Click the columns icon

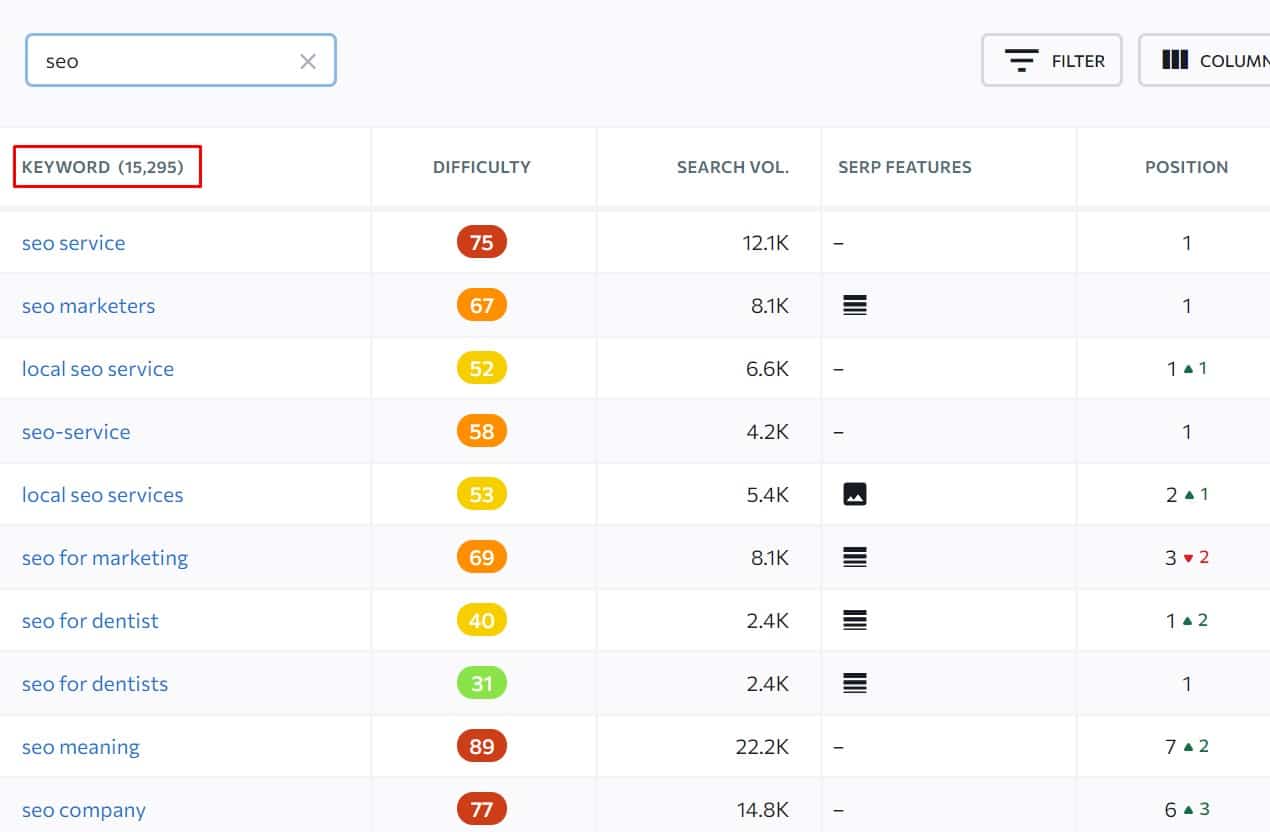pos(1175,61)
